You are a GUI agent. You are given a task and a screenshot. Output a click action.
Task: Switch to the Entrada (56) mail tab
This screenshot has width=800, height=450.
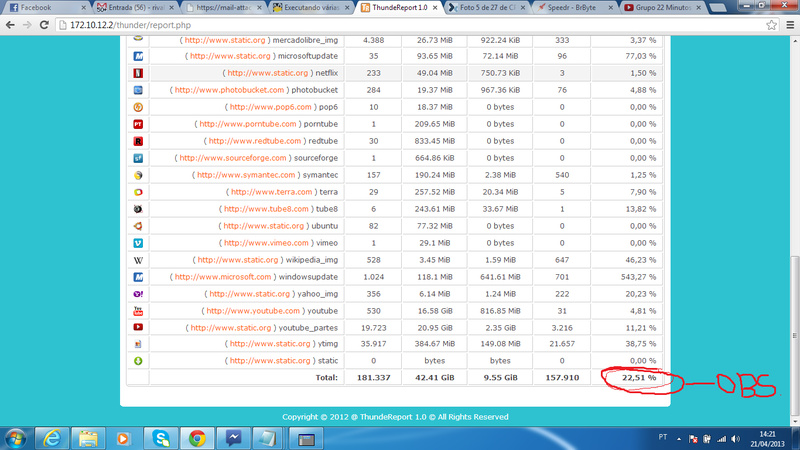pos(135,8)
